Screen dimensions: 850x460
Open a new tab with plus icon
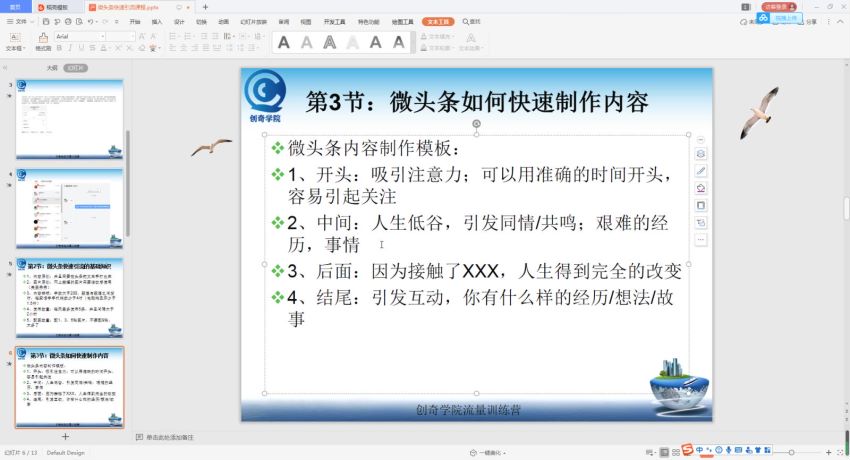point(205,7)
